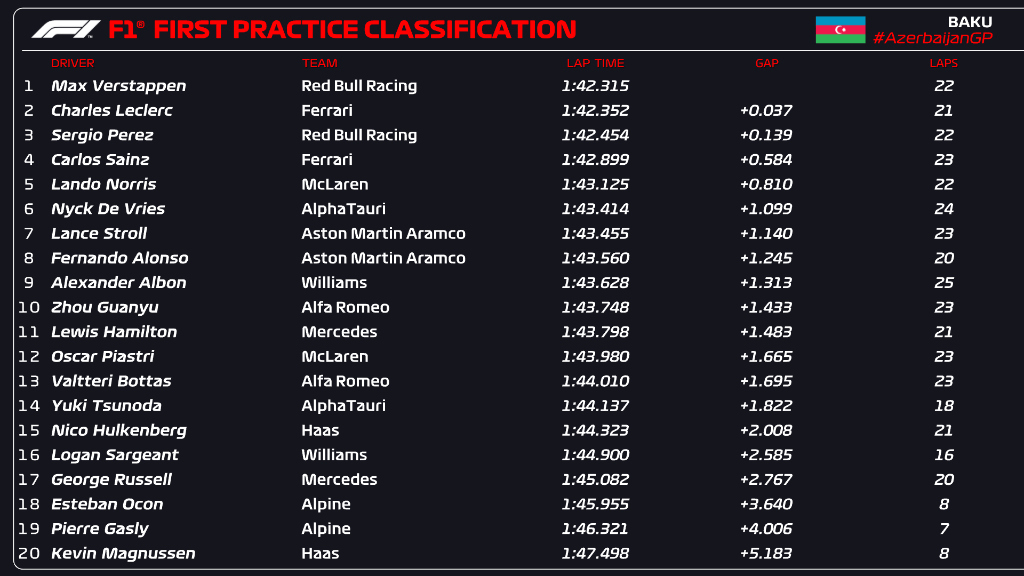The width and height of the screenshot is (1024, 576).
Task: Click the First Practice Classification title
Action: [x=365, y=29]
